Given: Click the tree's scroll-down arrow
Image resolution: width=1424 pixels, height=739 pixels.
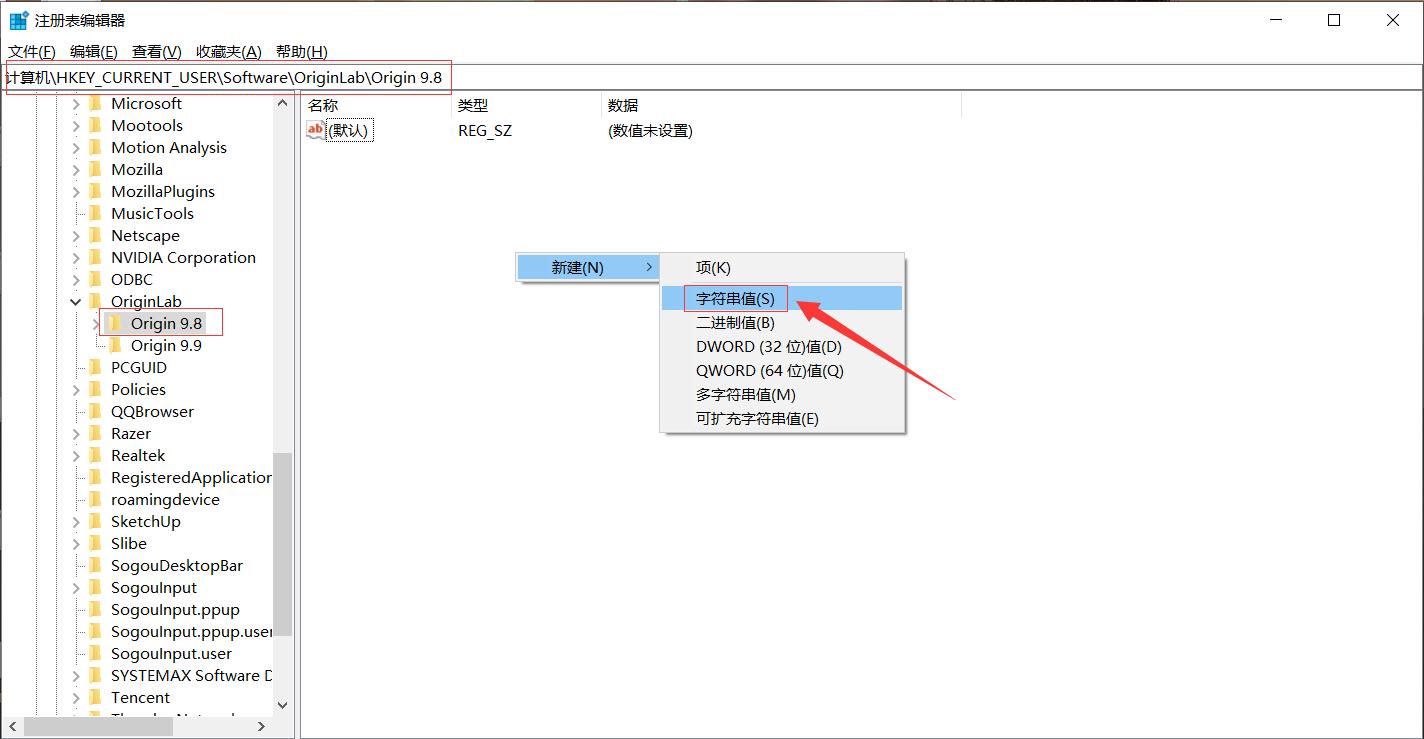Looking at the screenshot, I should click(x=283, y=705).
